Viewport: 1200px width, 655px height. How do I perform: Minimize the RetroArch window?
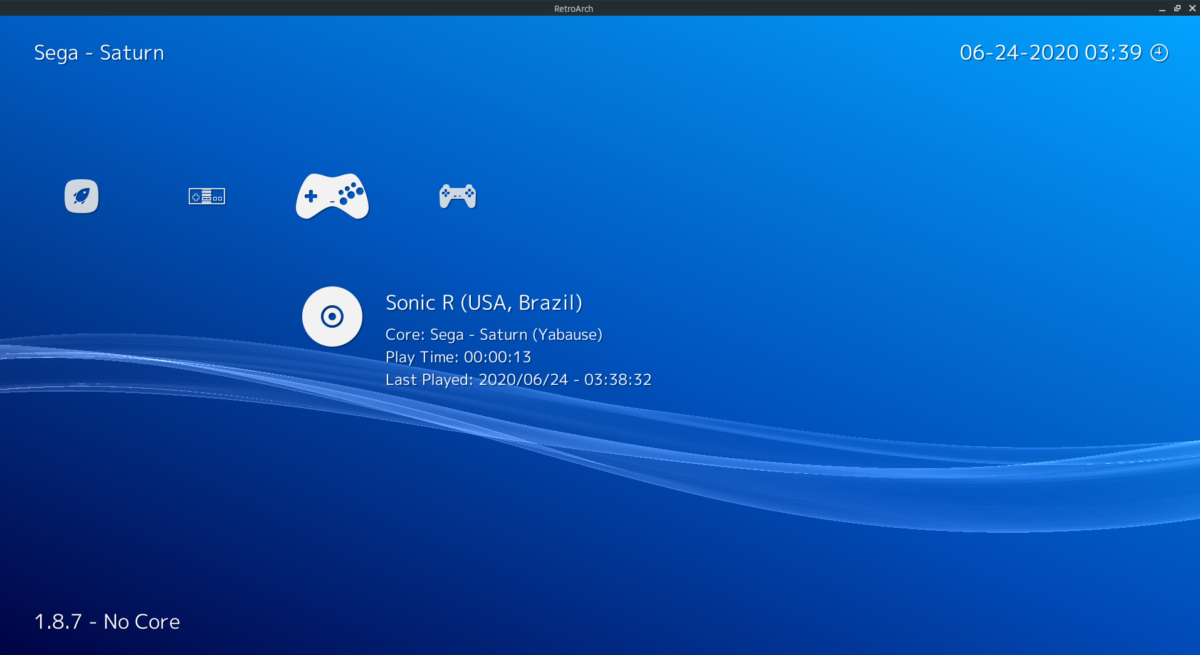click(x=1162, y=8)
